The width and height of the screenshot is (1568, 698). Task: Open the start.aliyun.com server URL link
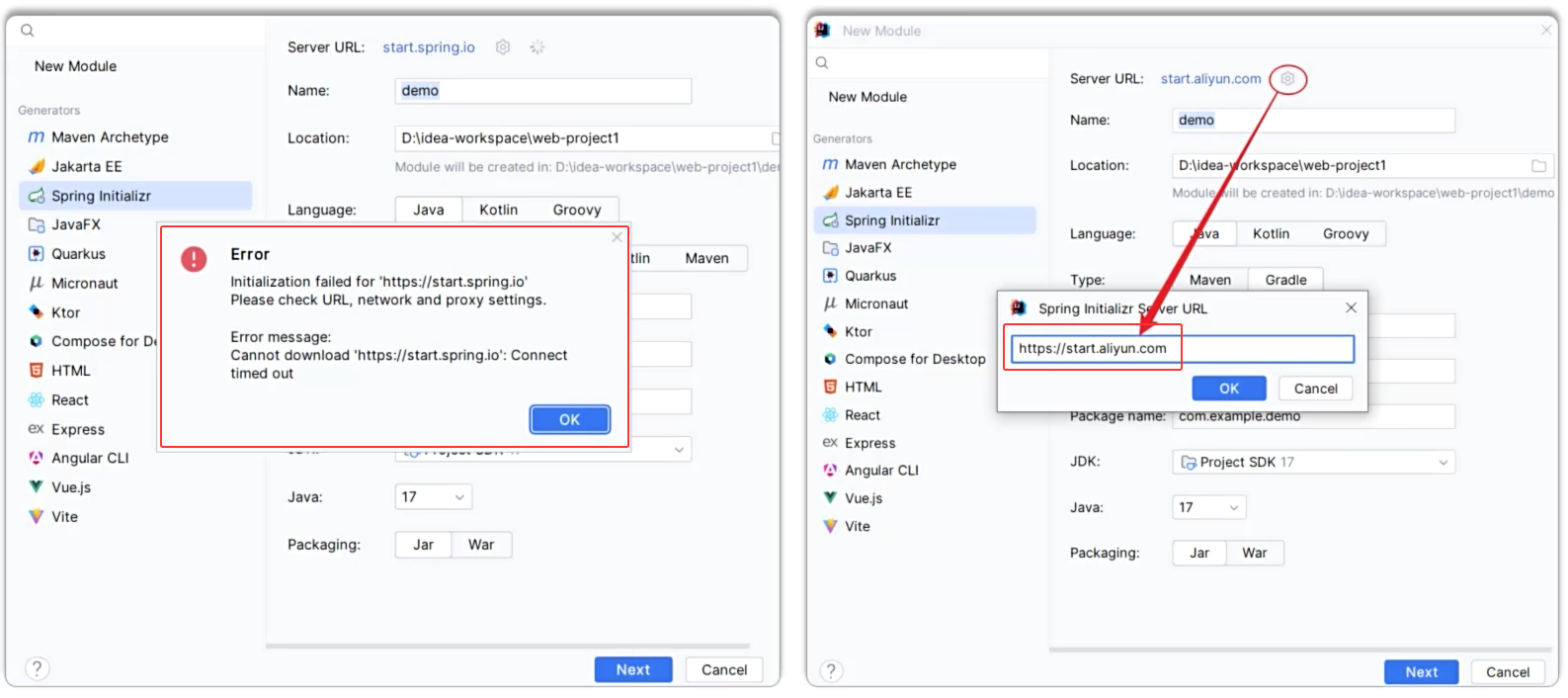point(1210,79)
